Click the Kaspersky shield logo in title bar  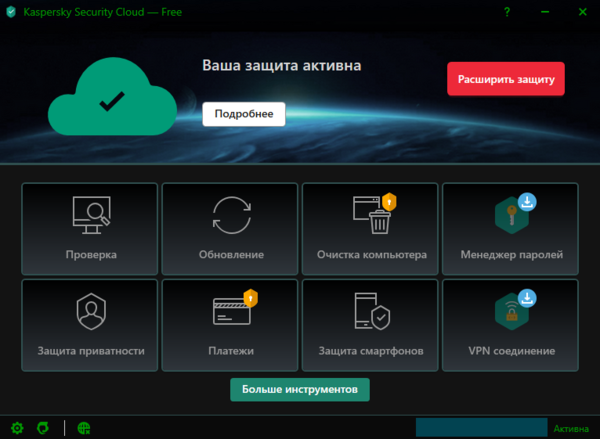point(11,12)
